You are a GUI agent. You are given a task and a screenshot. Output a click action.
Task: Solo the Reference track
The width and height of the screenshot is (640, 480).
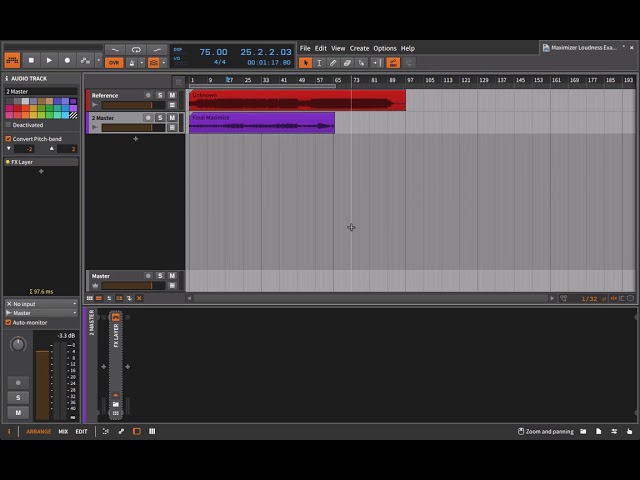coord(160,95)
